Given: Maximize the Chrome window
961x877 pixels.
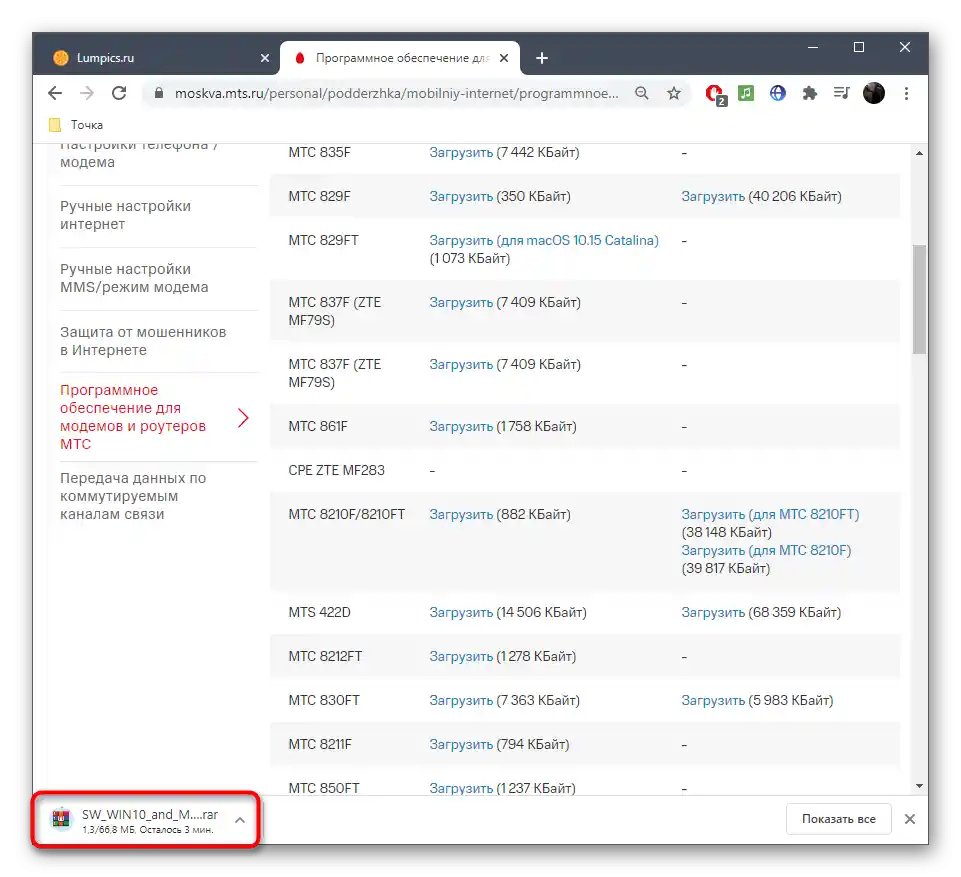Looking at the screenshot, I should point(859,47).
